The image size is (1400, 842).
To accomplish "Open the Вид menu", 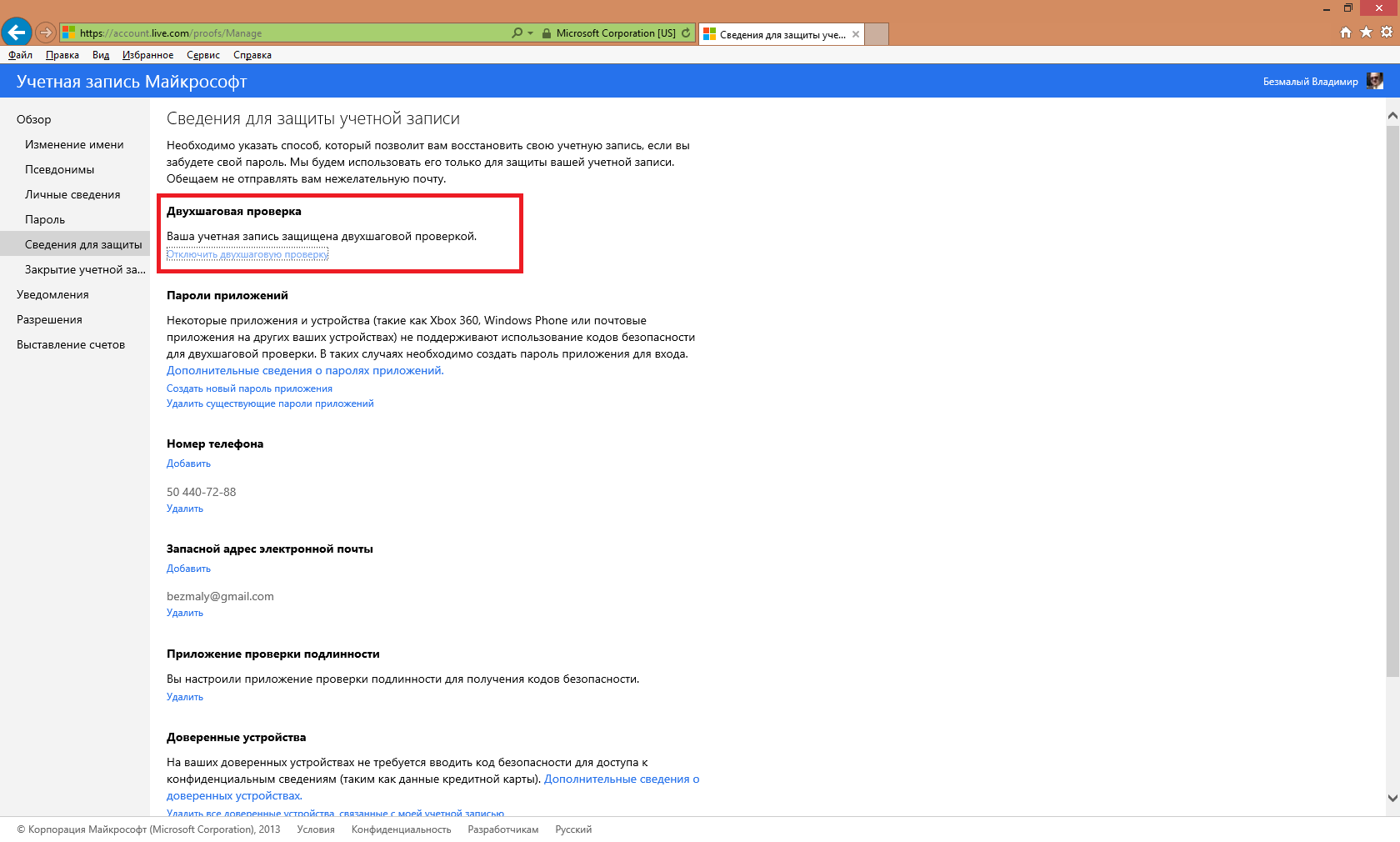I will click(101, 55).
